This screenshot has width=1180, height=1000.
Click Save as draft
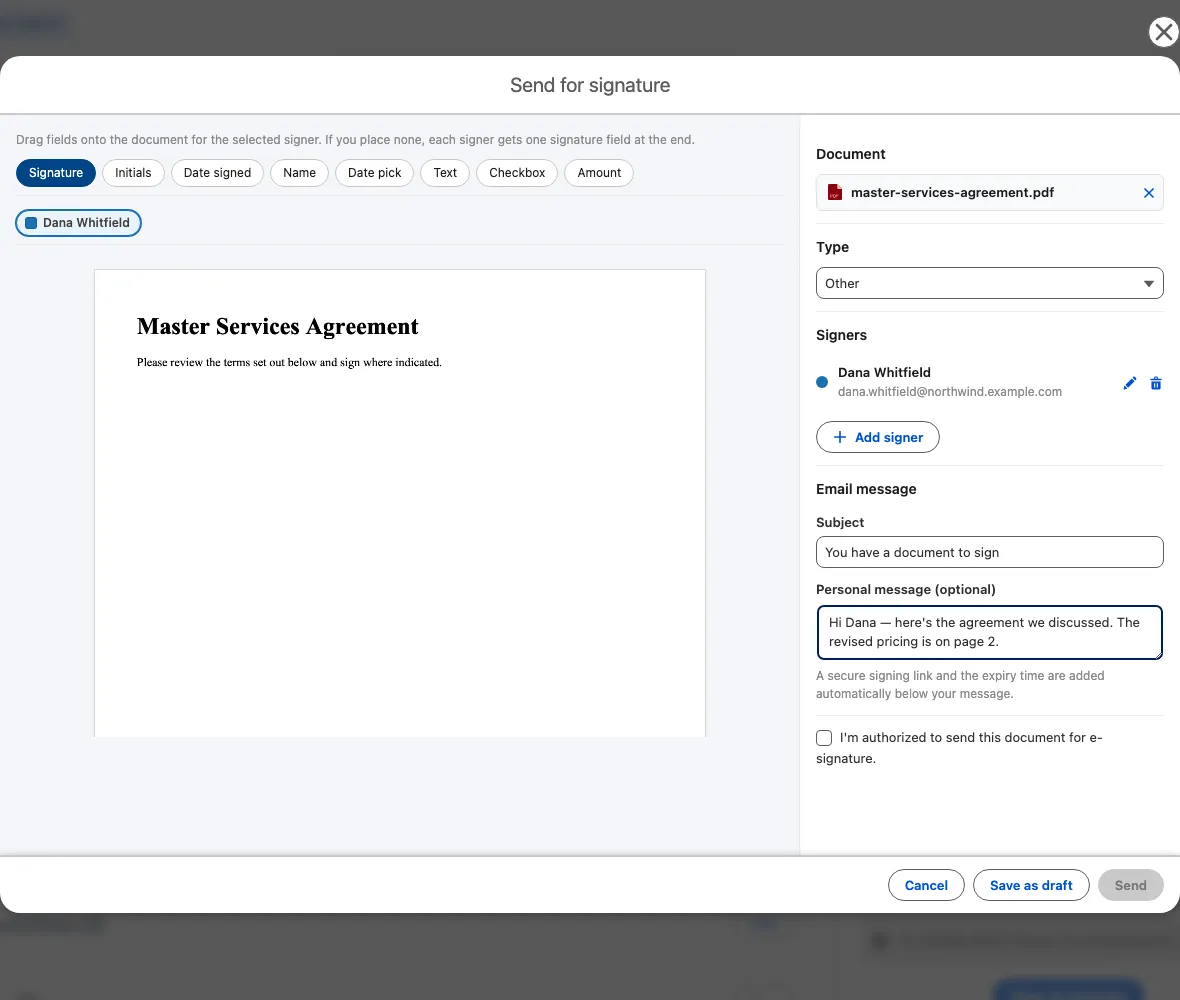[1031, 885]
